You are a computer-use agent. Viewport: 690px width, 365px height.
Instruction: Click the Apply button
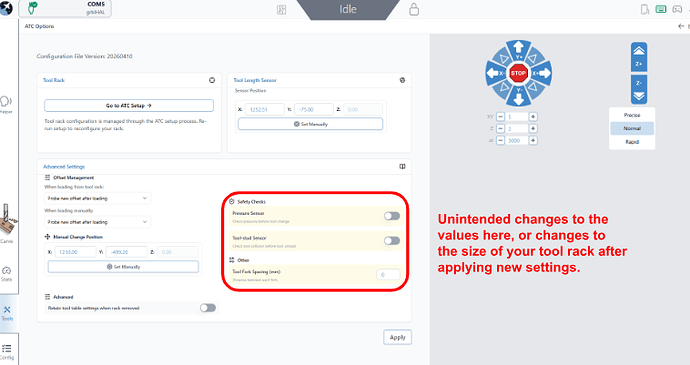pos(397,337)
